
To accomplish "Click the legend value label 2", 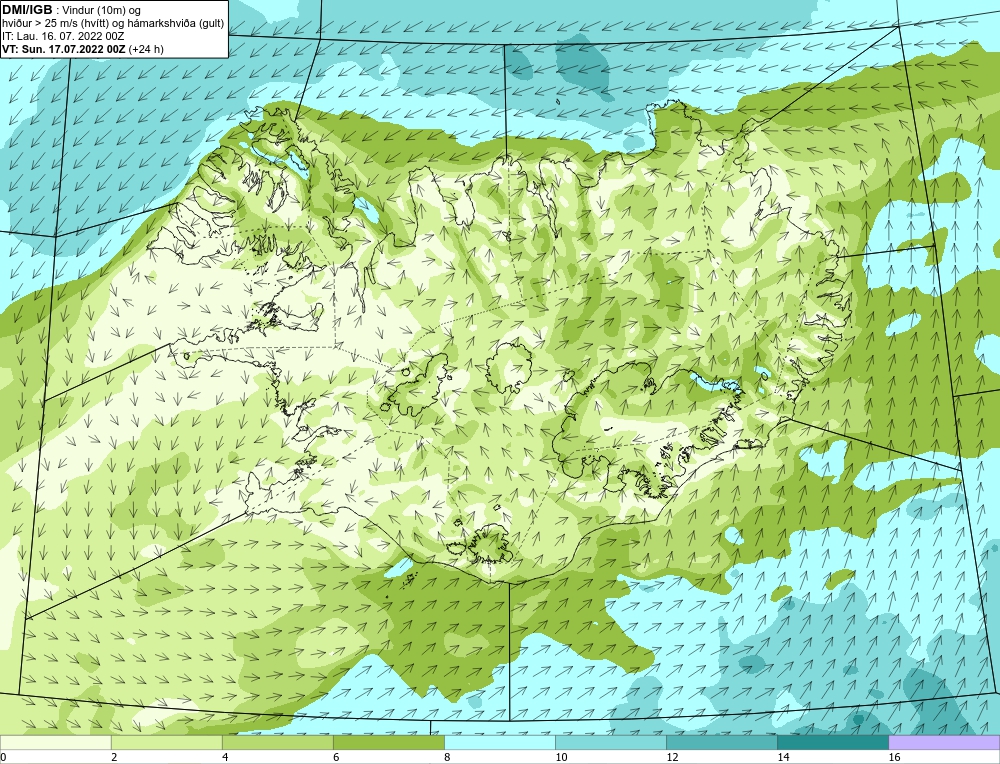I will click(x=114, y=757).
